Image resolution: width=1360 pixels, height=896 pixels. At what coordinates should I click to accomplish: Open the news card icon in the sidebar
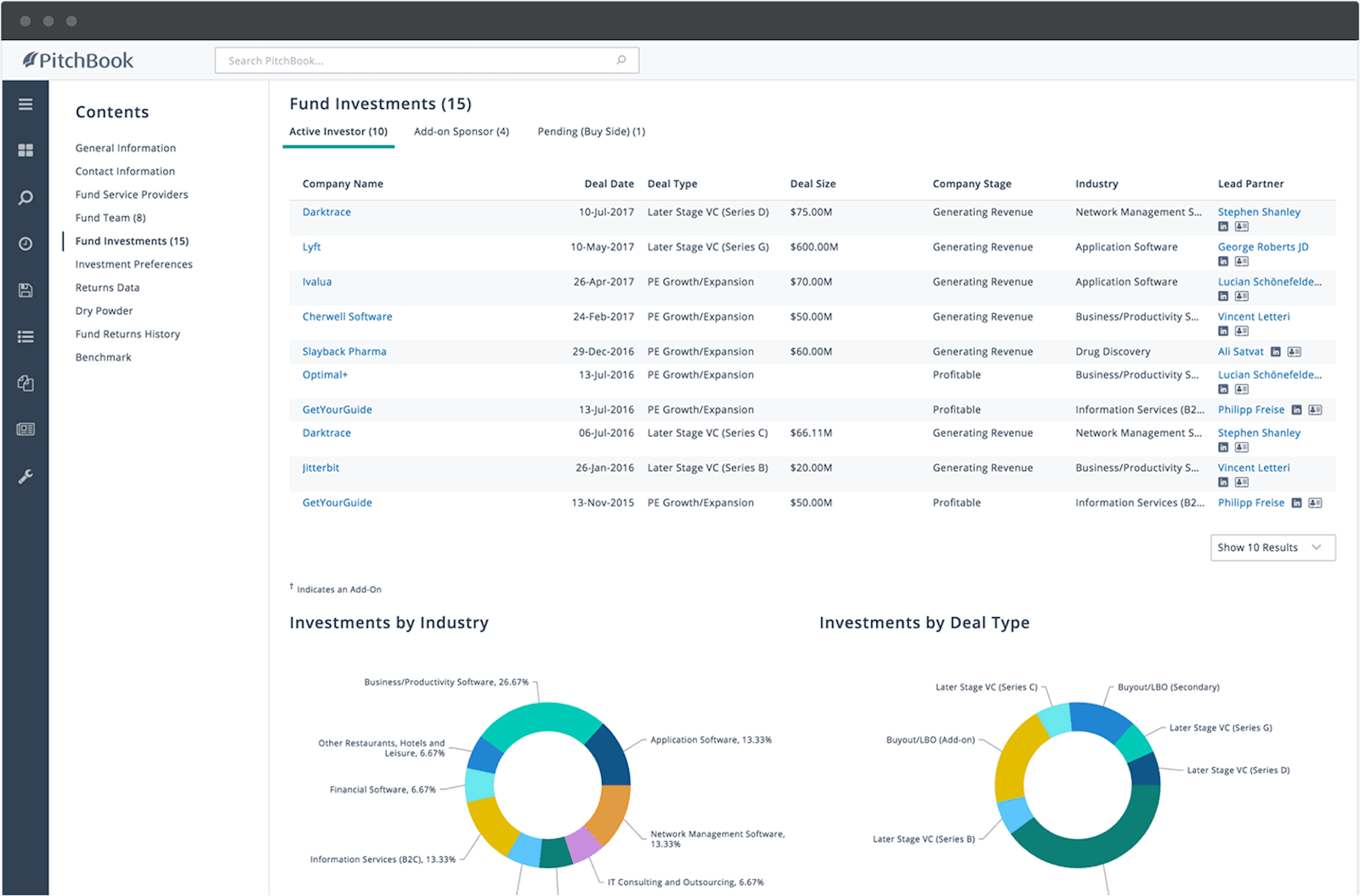pyautogui.click(x=25, y=429)
